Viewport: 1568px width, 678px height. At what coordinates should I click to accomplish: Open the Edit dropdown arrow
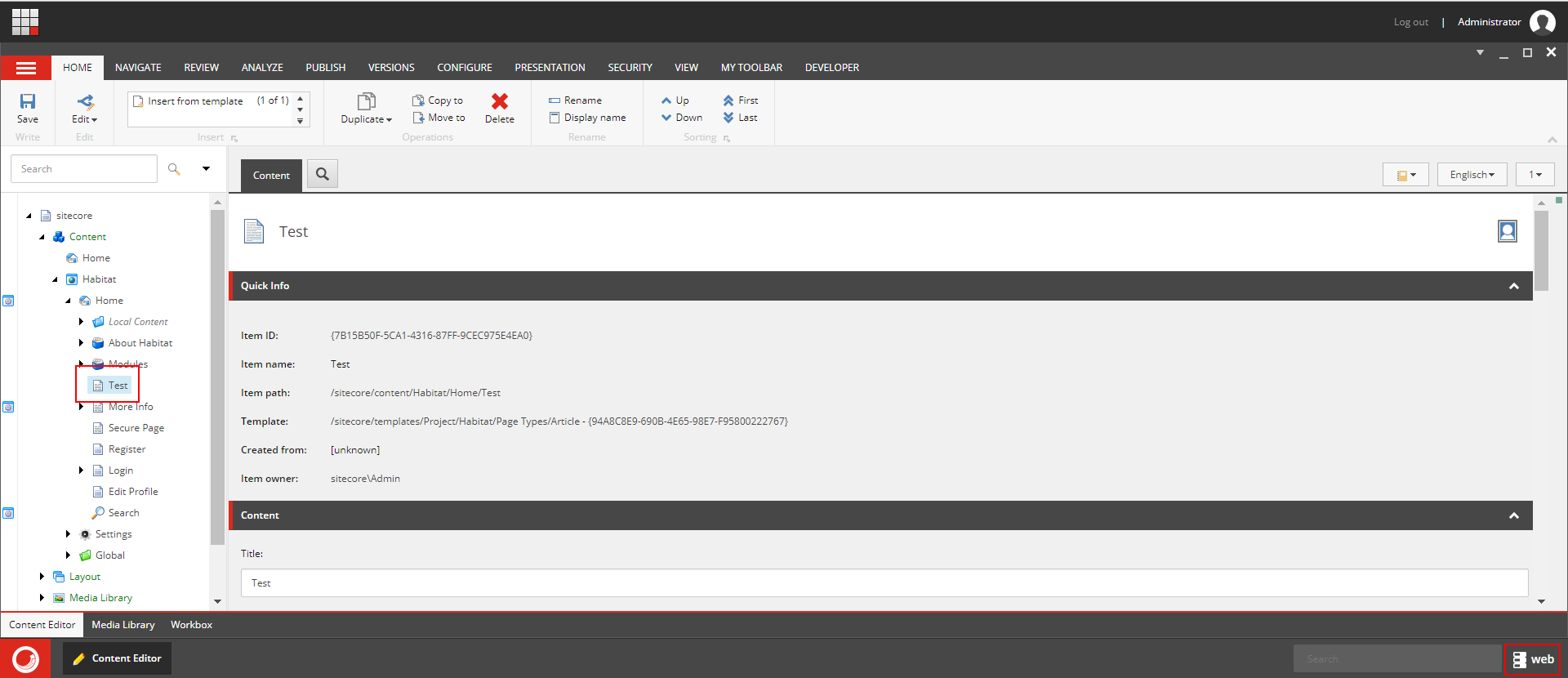(94, 120)
